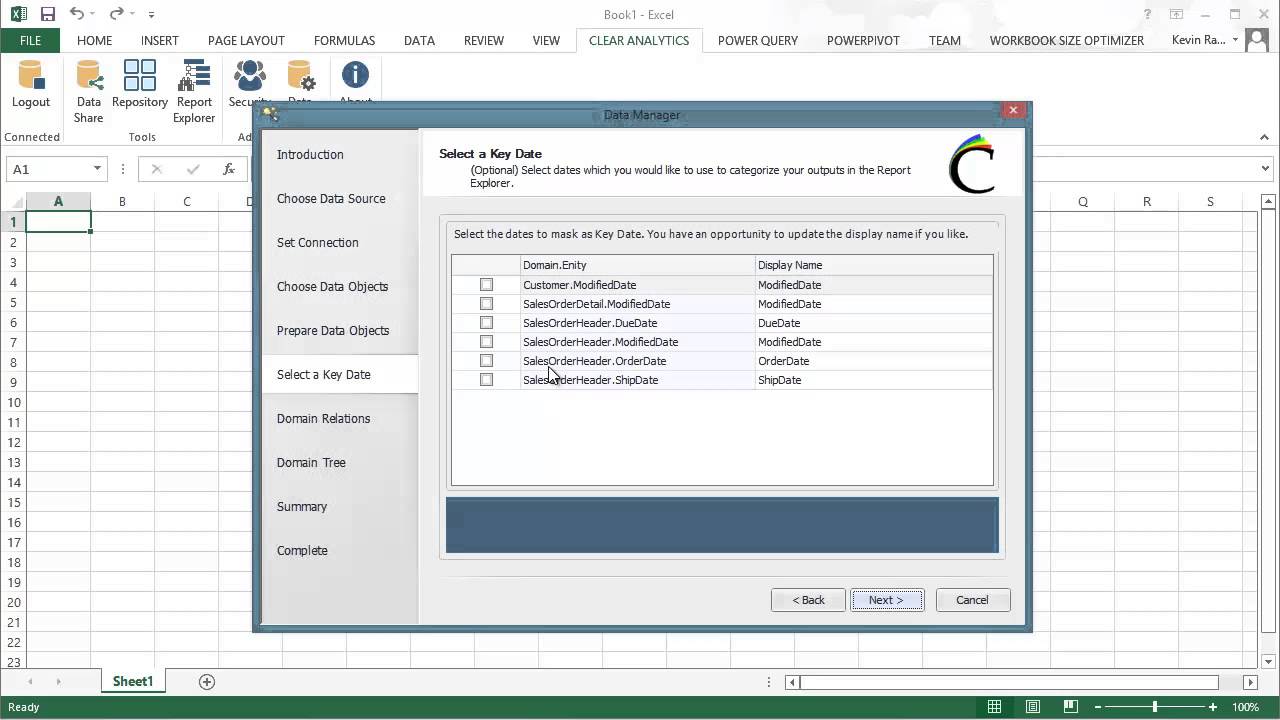Switch to the FORMULAS ribbon tab

344,40
